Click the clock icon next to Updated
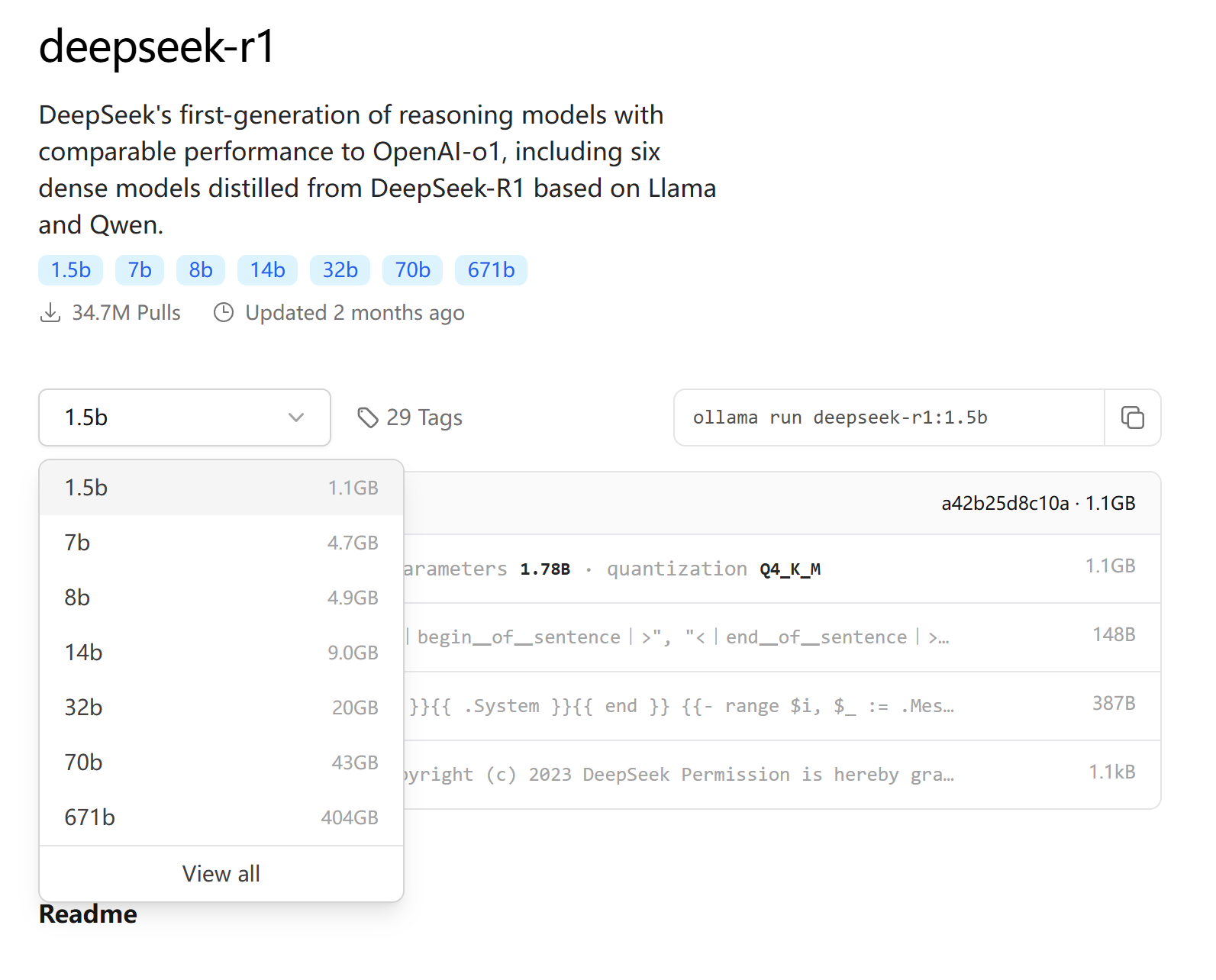1216x980 pixels. (x=224, y=313)
